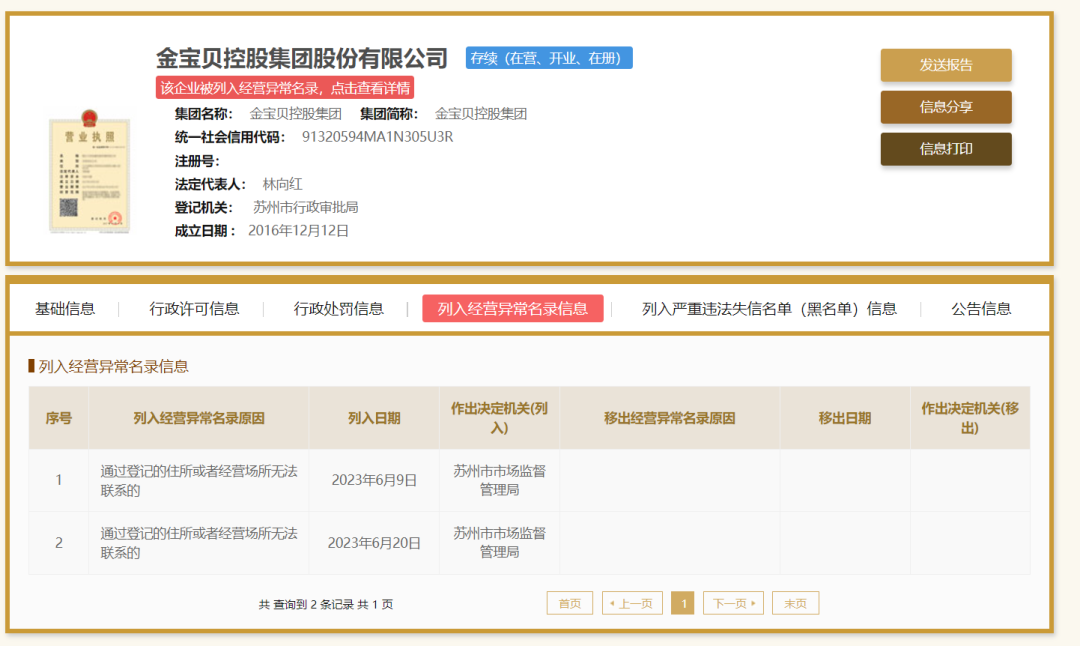Viewport: 1080px width, 646px height.
Task: Open the 营业执照 business license thumbnail
Action: coord(89,172)
